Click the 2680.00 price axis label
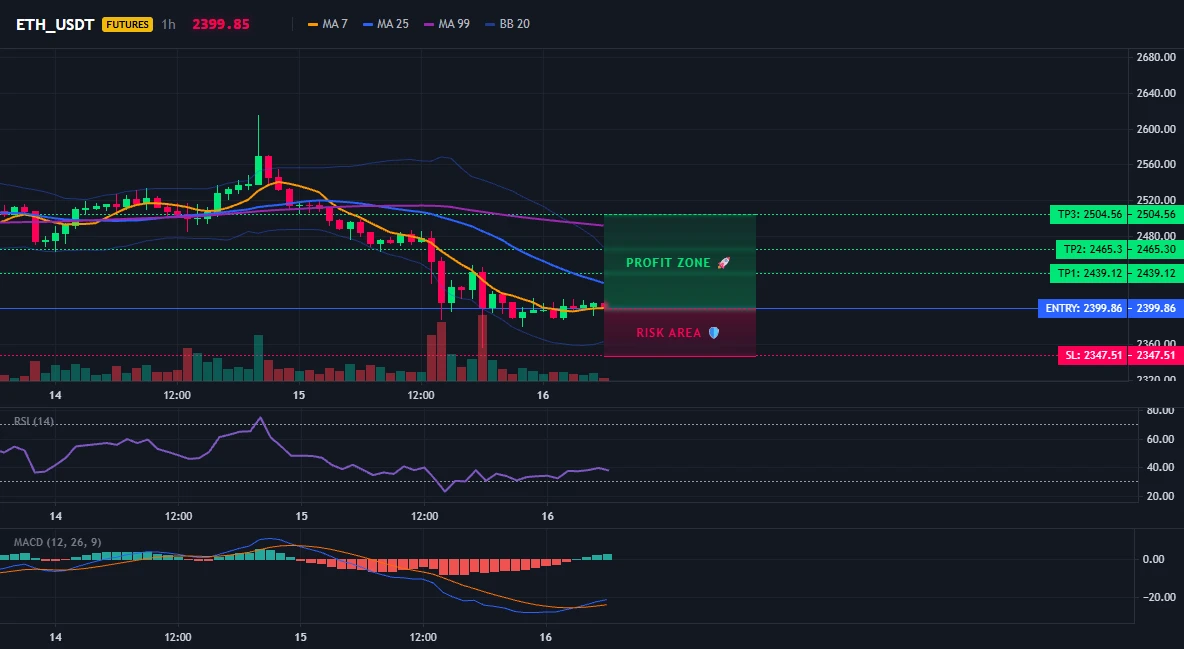This screenshot has height=649, width=1184. (x=1156, y=57)
